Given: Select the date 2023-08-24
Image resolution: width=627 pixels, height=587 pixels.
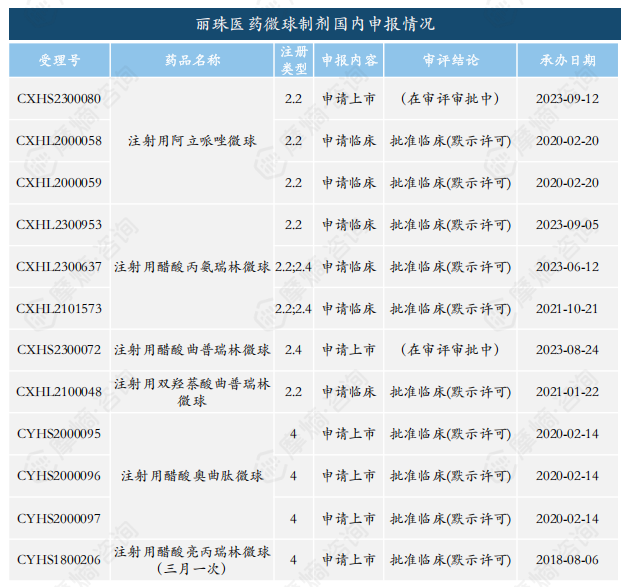Looking at the screenshot, I should (567, 350).
